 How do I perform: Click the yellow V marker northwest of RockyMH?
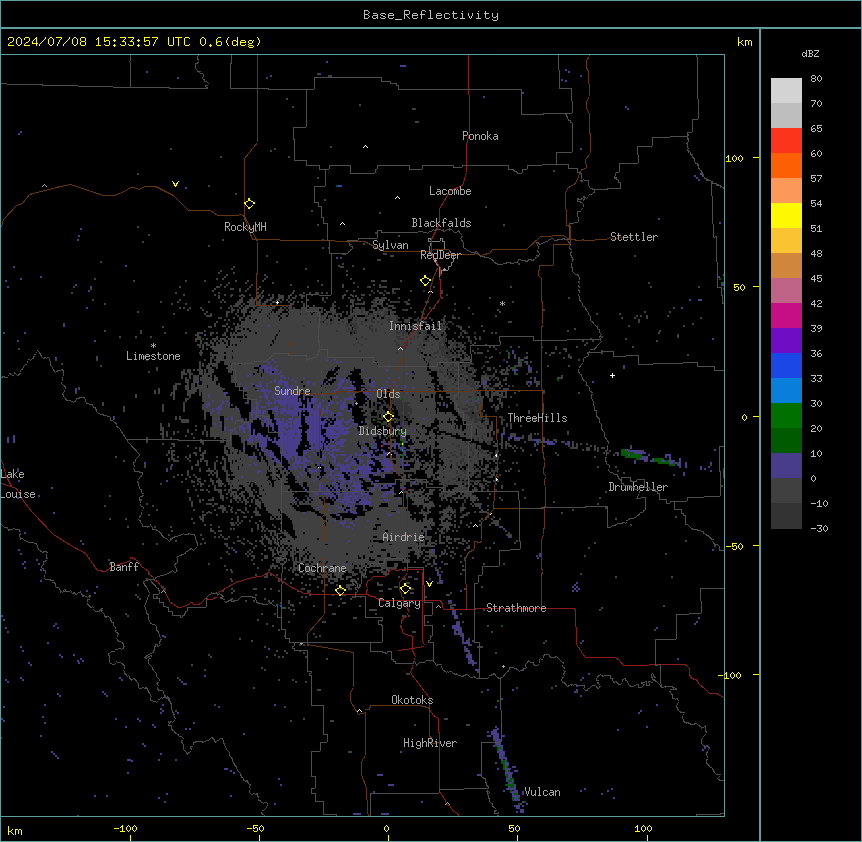(175, 184)
